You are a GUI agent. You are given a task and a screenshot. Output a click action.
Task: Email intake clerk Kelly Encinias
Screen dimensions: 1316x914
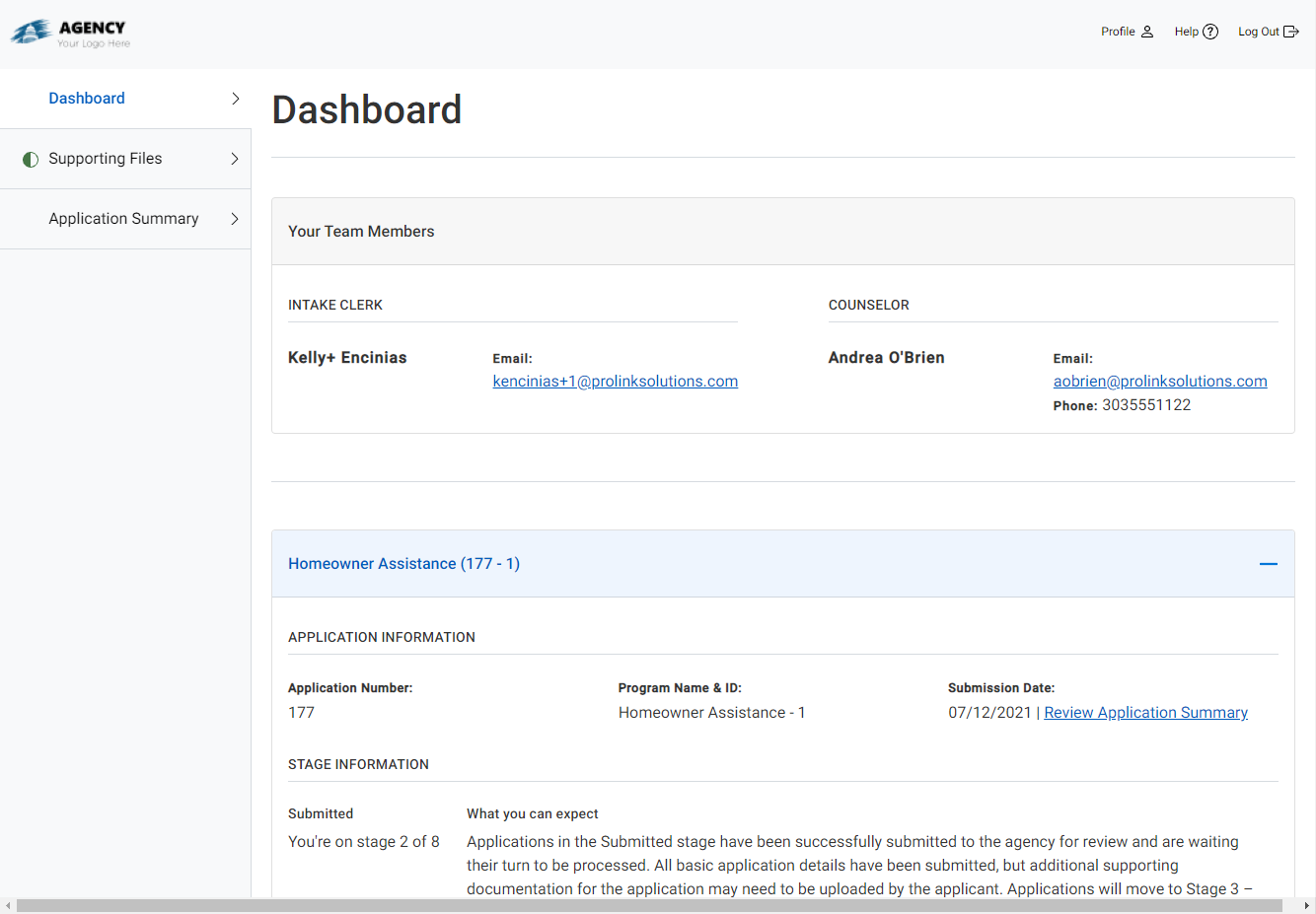tap(615, 381)
